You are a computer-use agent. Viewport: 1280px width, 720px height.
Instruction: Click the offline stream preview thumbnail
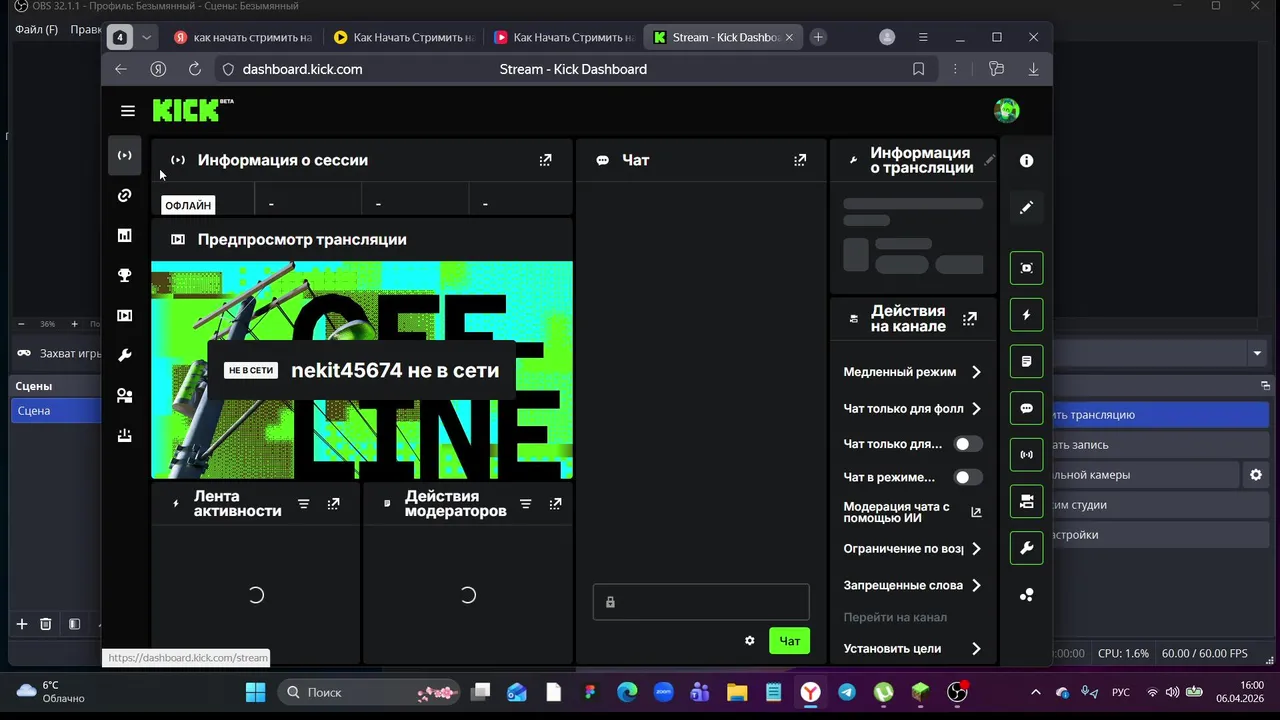[362, 370]
